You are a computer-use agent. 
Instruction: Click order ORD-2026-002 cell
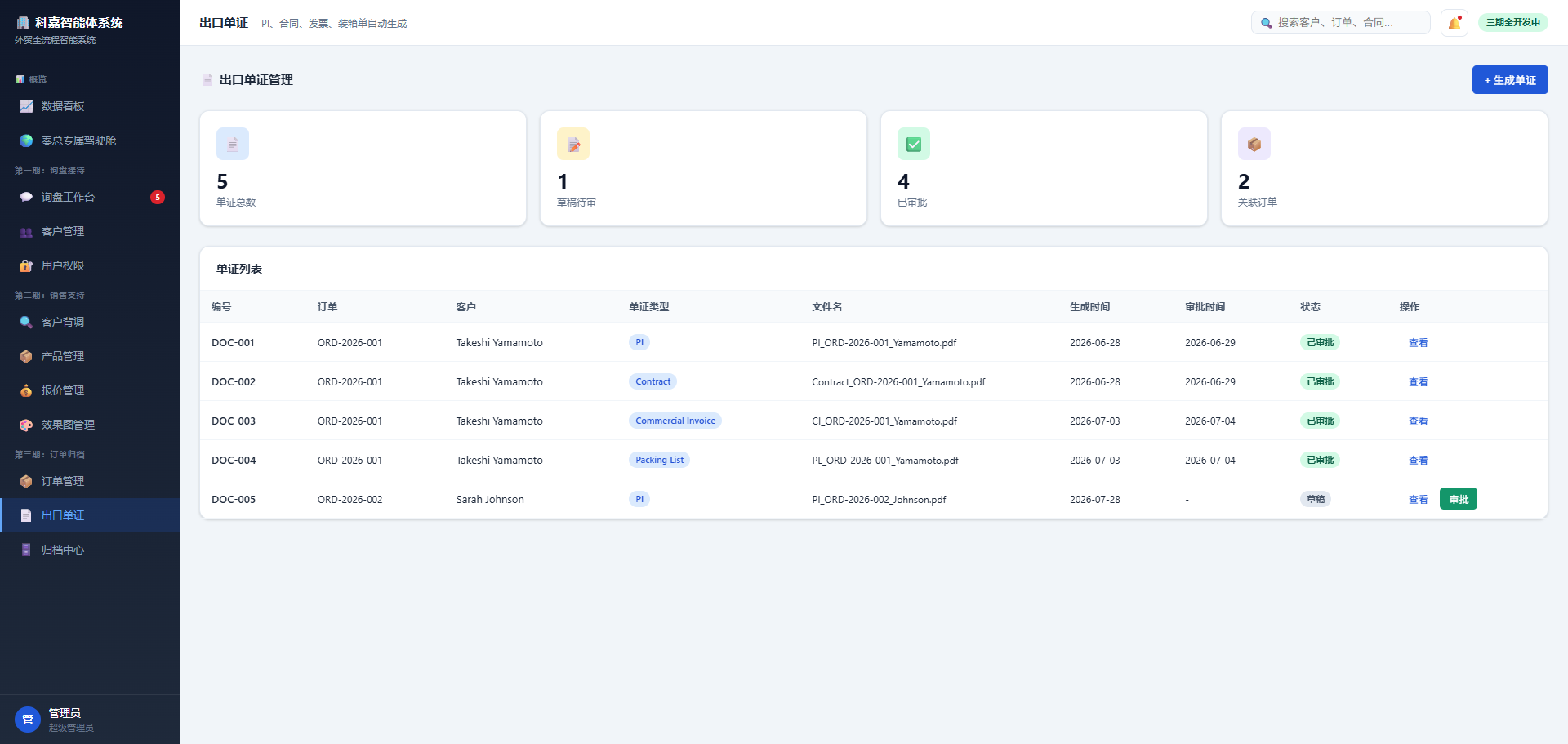point(350,499)
